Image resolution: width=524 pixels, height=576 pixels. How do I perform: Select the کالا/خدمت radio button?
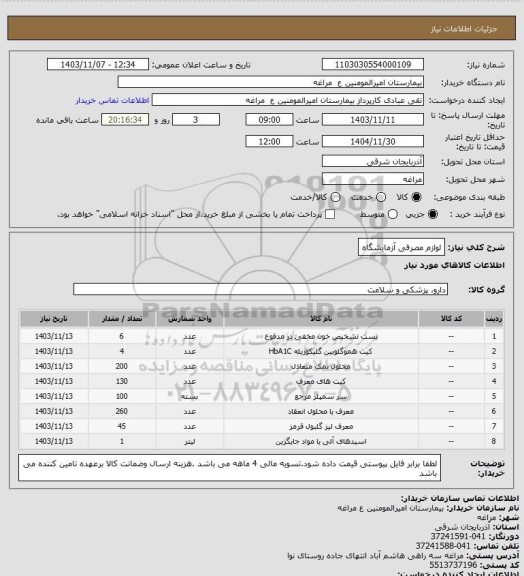335,197
